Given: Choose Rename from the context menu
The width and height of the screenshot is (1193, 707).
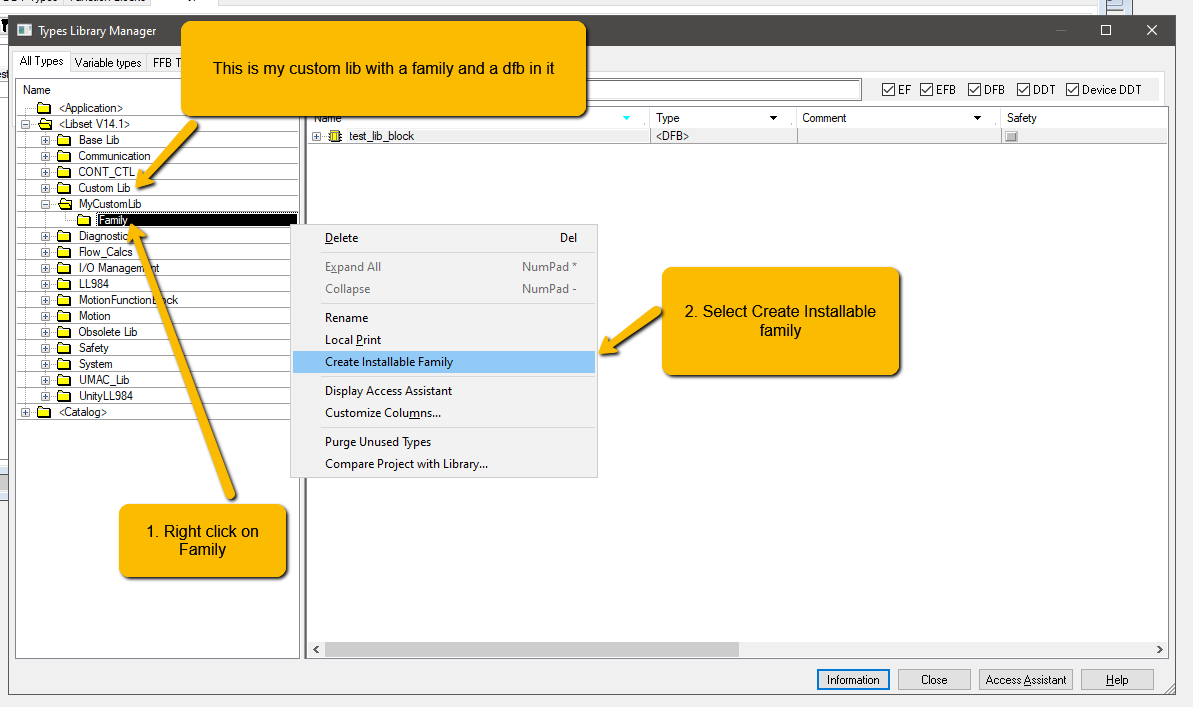Looking at the screenshot, I should 444,318.
